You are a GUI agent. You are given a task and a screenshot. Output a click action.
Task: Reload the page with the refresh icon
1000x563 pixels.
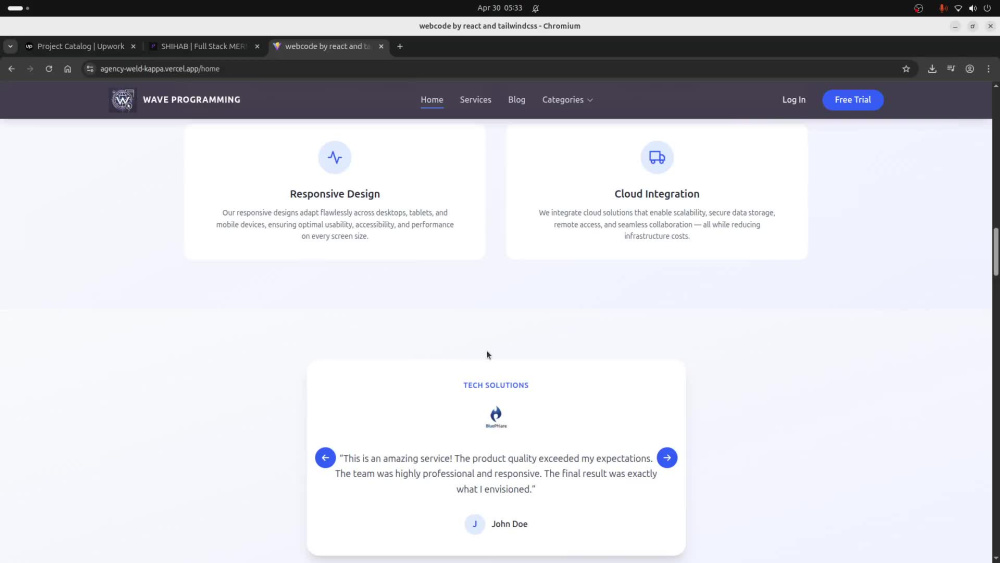coord(48,69)
